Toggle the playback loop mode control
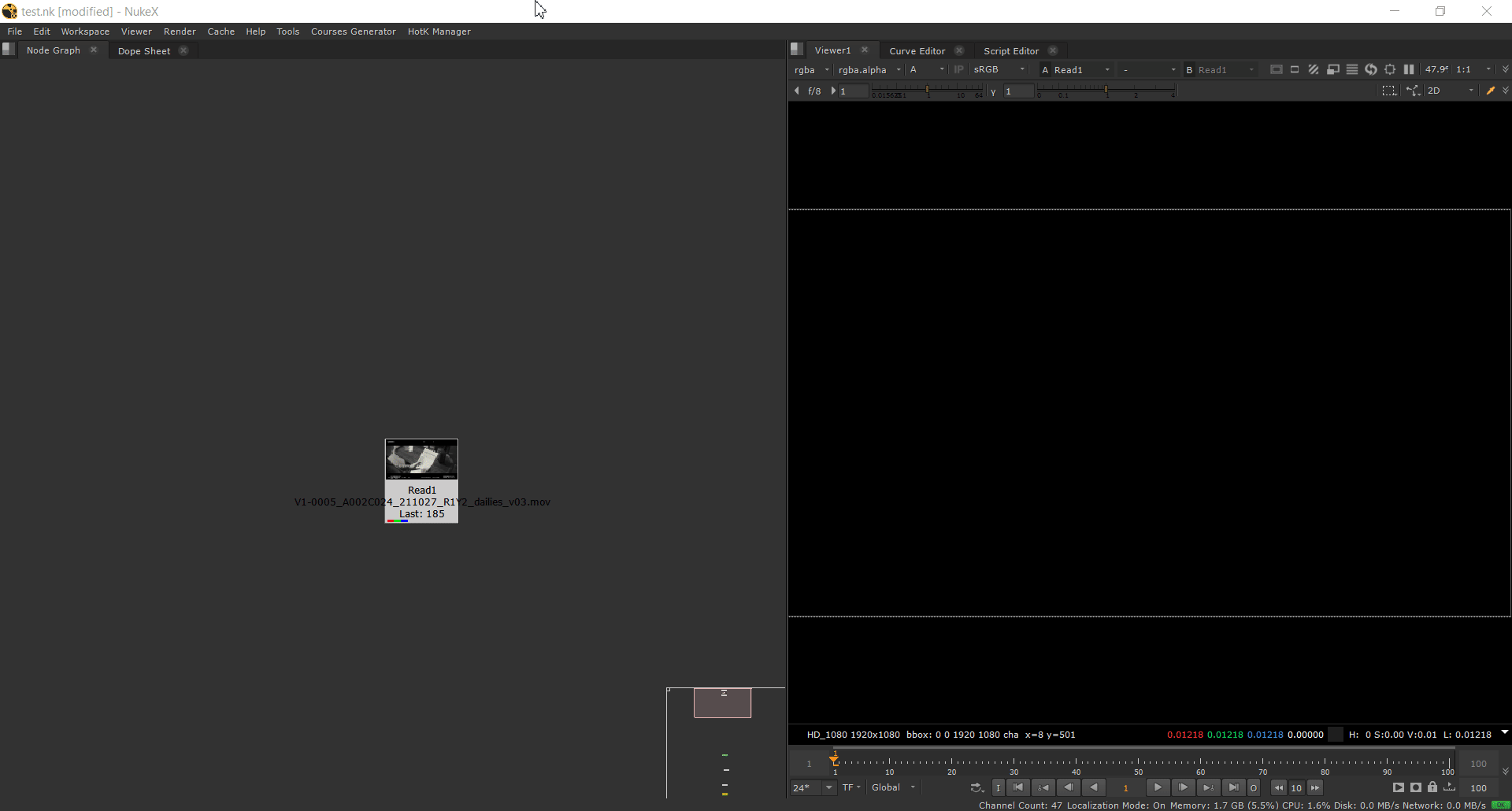Viewport: 1512px width, 811px height. pos(976,787)
